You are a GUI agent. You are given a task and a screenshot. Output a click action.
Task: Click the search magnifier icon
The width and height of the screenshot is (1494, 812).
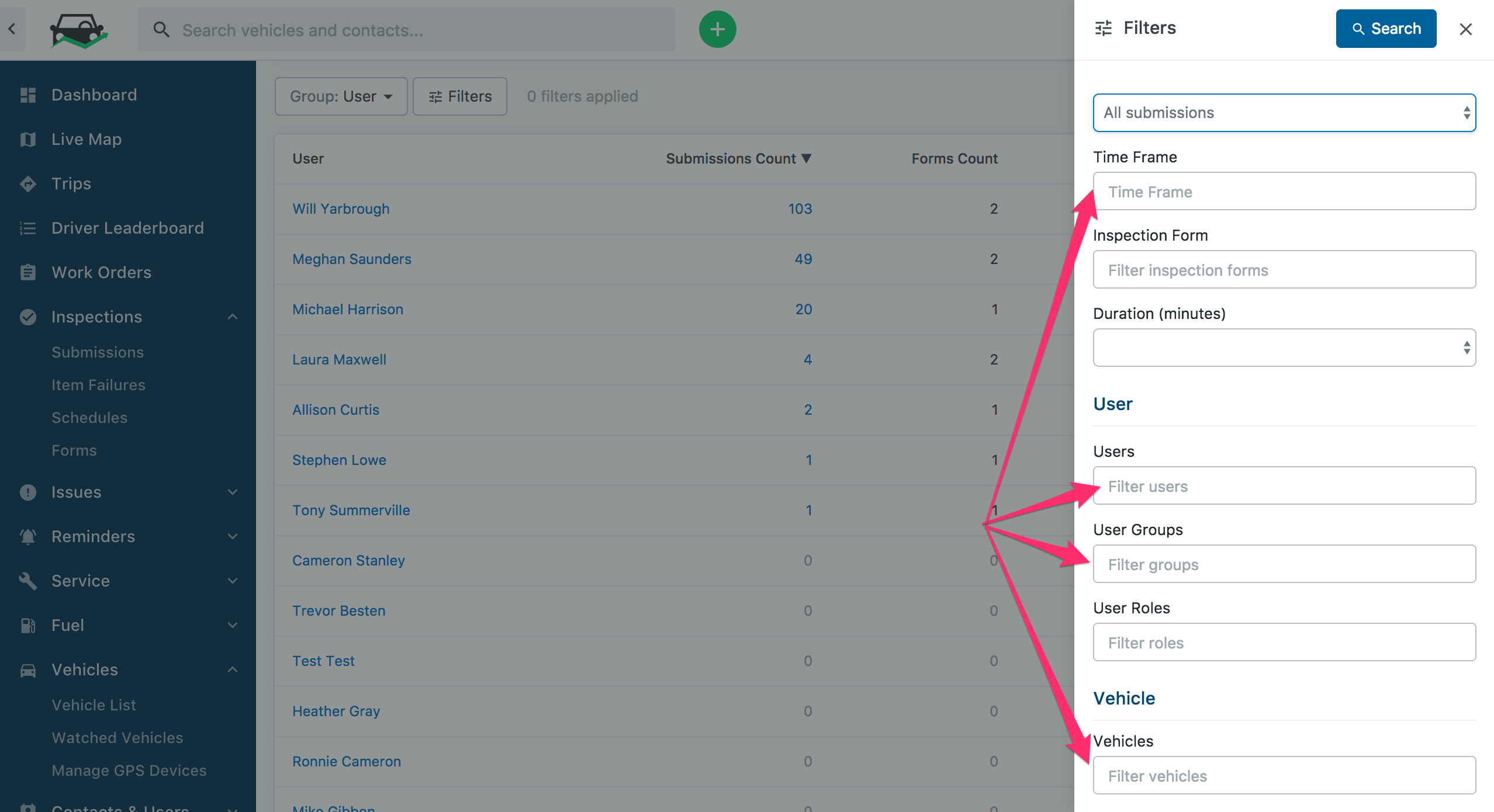pos(161,30)
